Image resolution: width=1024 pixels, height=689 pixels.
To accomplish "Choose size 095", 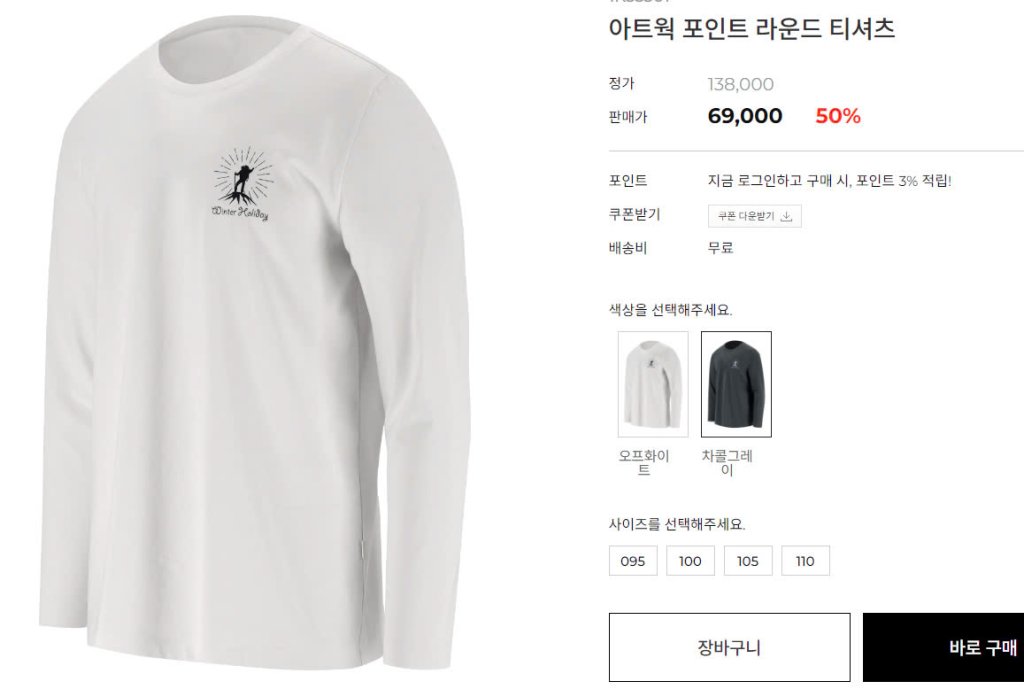I will tap(633, 561).
